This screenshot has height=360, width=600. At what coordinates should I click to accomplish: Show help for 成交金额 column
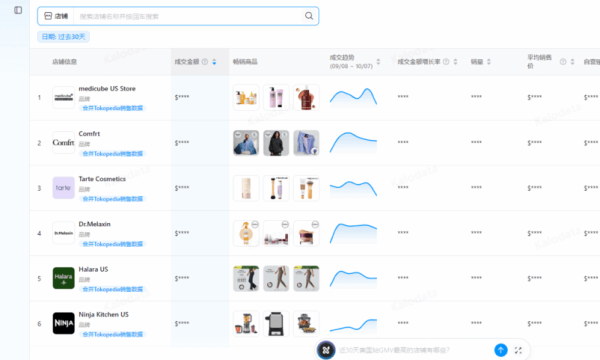point(205,62)
